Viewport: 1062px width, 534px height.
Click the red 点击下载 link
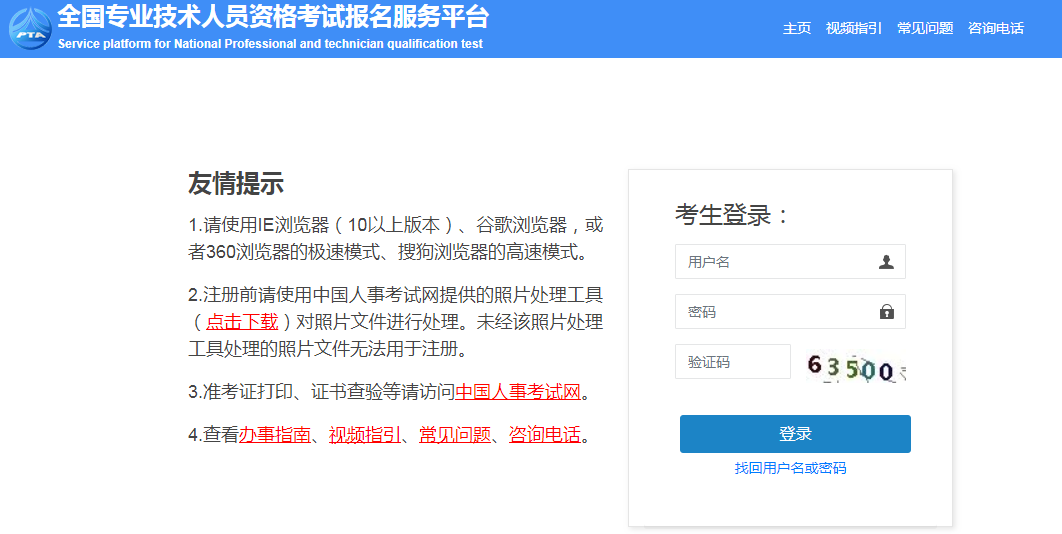[242, 322]
